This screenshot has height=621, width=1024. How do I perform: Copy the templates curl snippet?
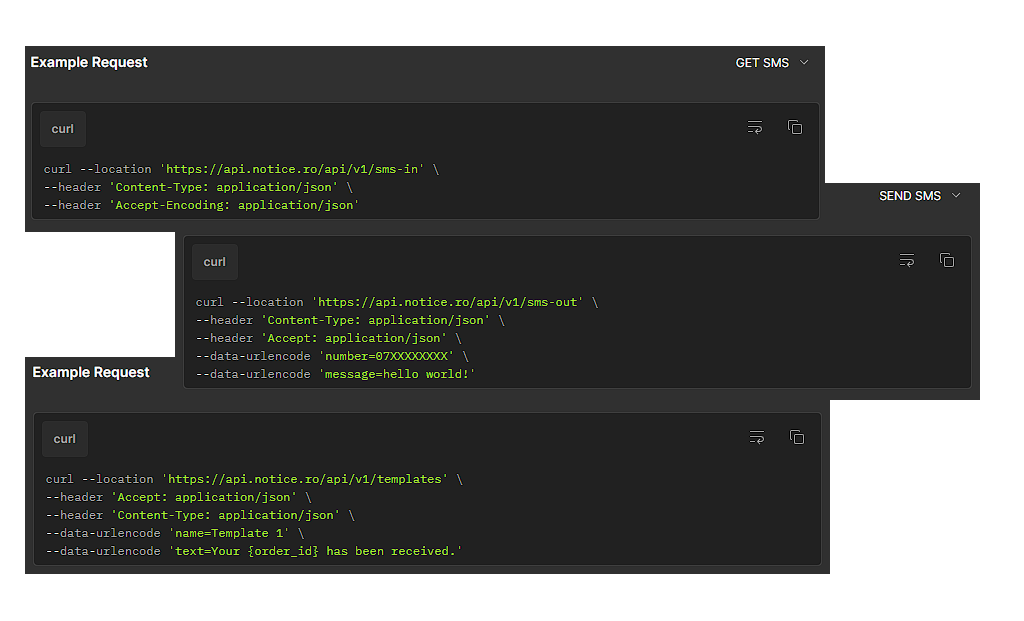click(x=797, y=438)
